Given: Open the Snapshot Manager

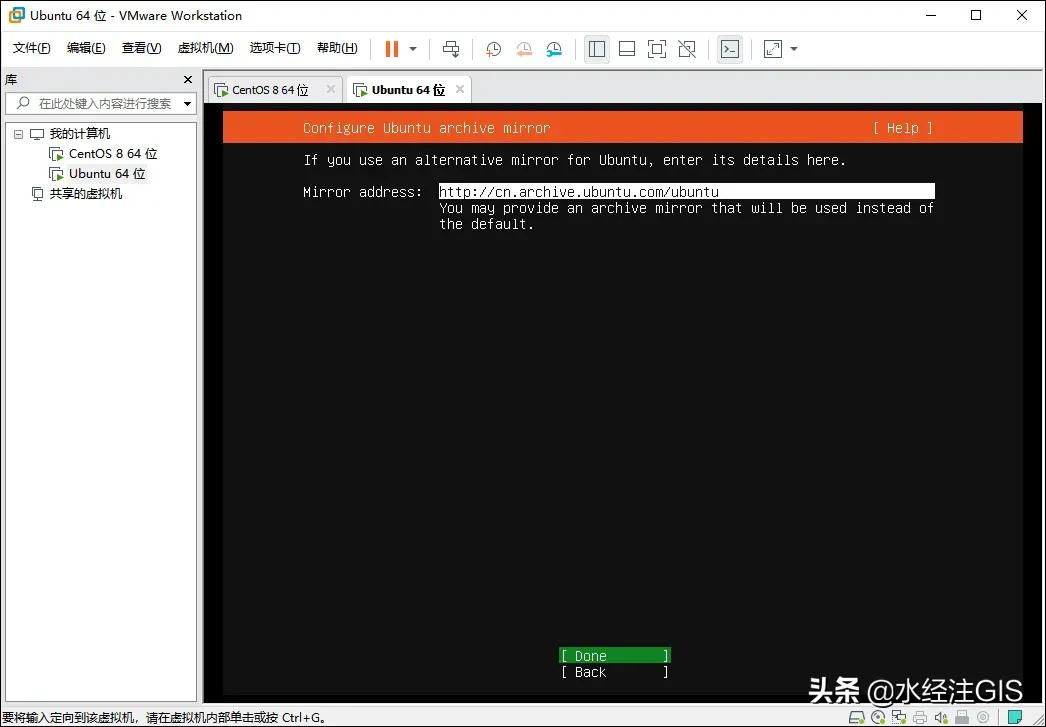Looking at the screenshot, I should (554, 48).
